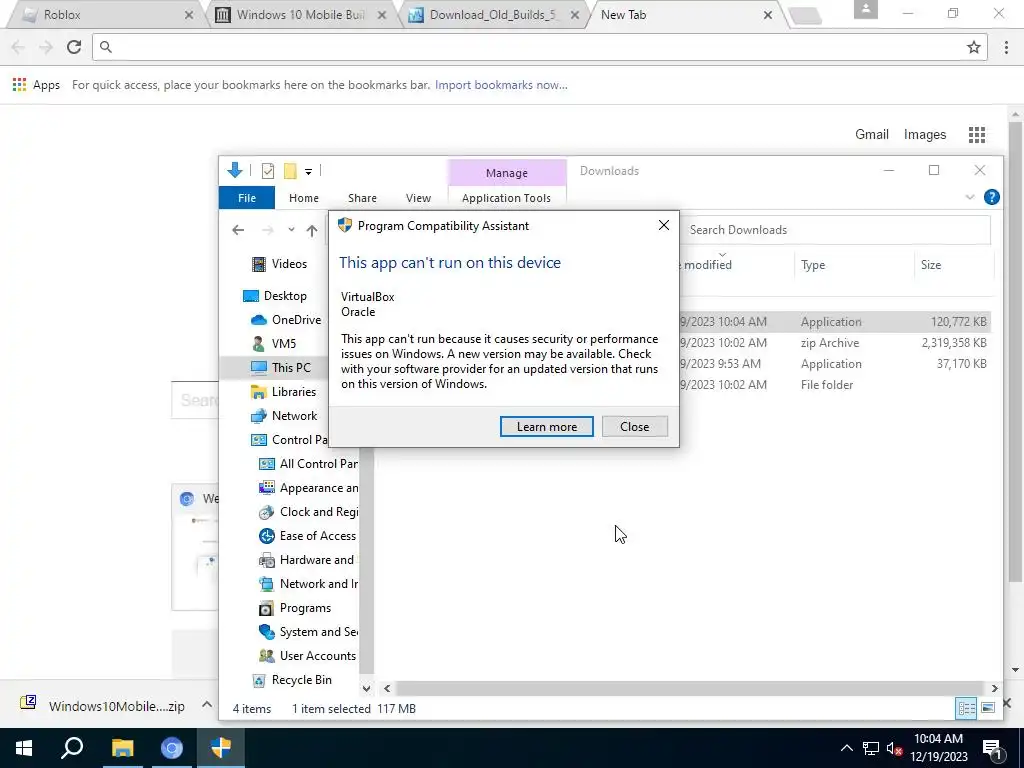Click navigation pane scroll down arrow
The height and width of the screenshot is (768, 1024).
[366, 688]
